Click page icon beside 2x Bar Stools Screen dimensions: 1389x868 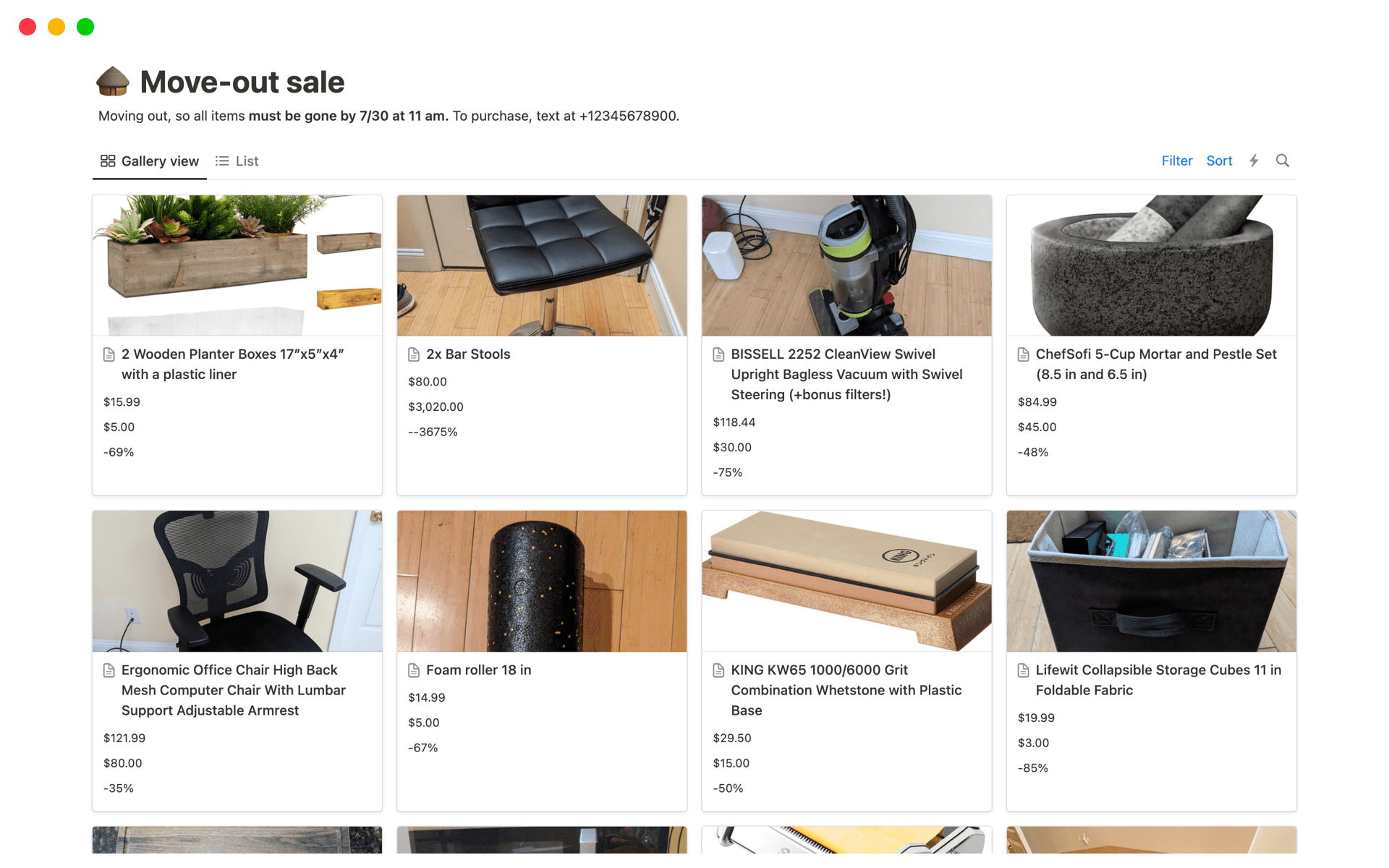pos(414,354)
